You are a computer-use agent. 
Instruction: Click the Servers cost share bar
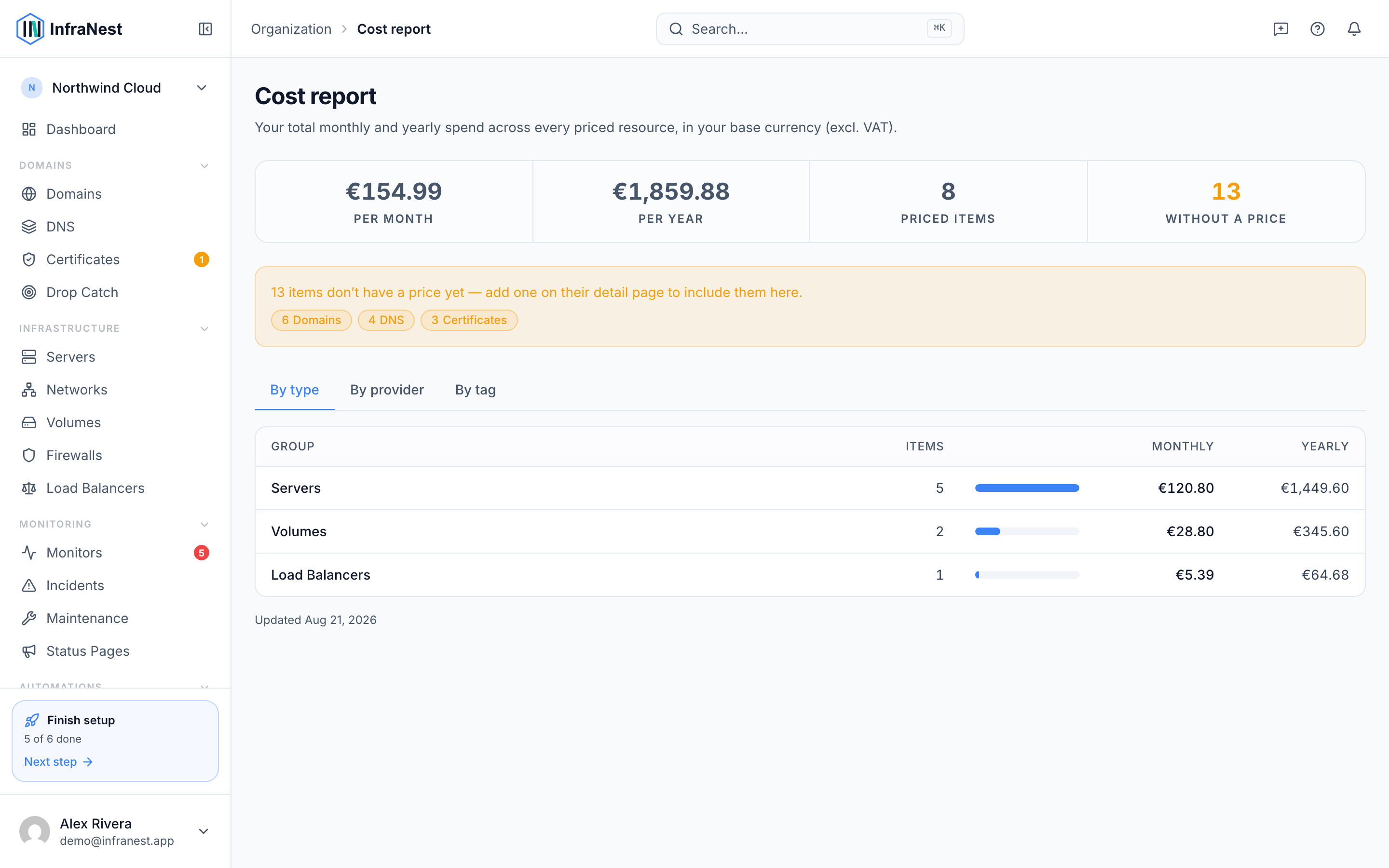click(x=1027, y=488)
